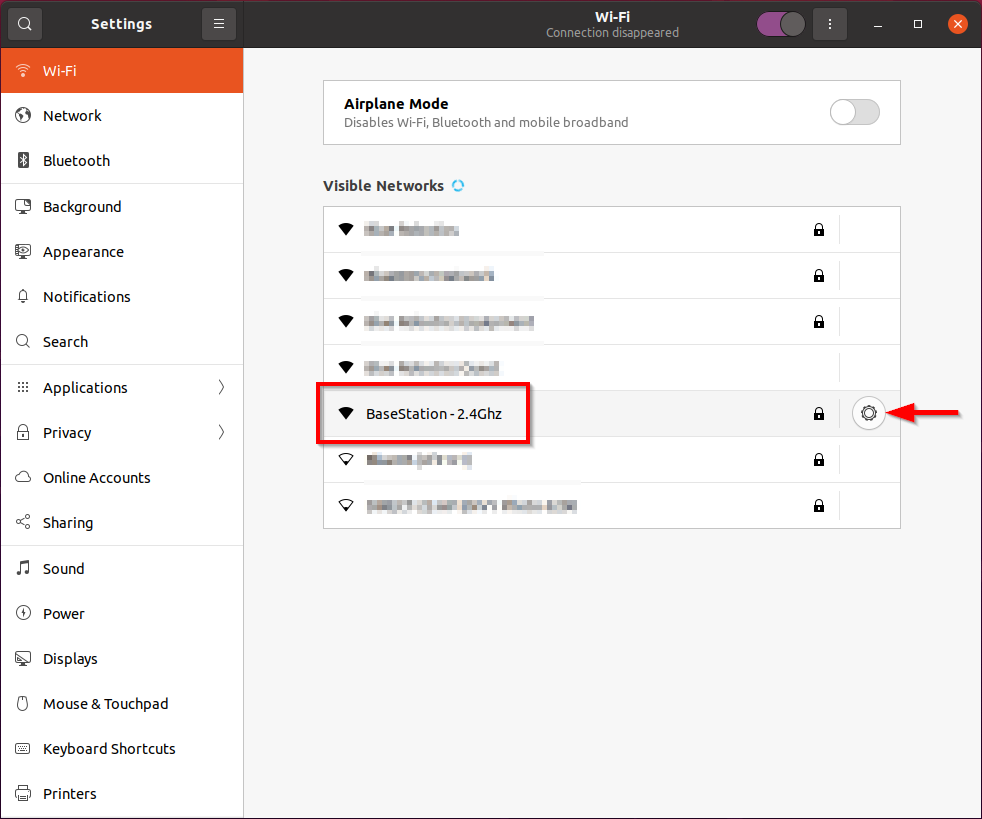Click the Sound music note icon
Image resolution: width=982 pixels, height=819 pixels.
pos(24,568)
